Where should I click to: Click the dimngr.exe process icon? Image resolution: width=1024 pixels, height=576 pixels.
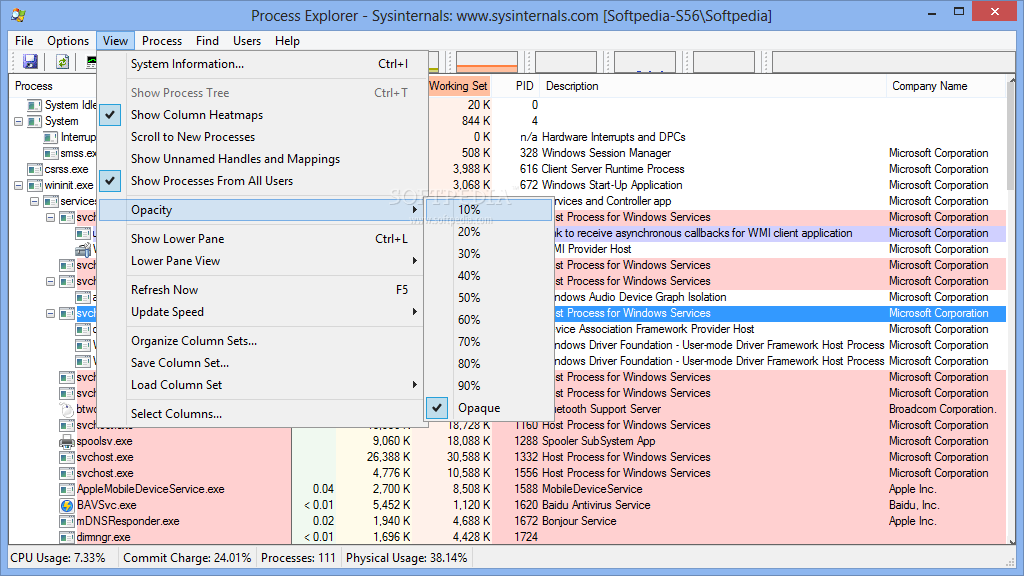[67, 537]
